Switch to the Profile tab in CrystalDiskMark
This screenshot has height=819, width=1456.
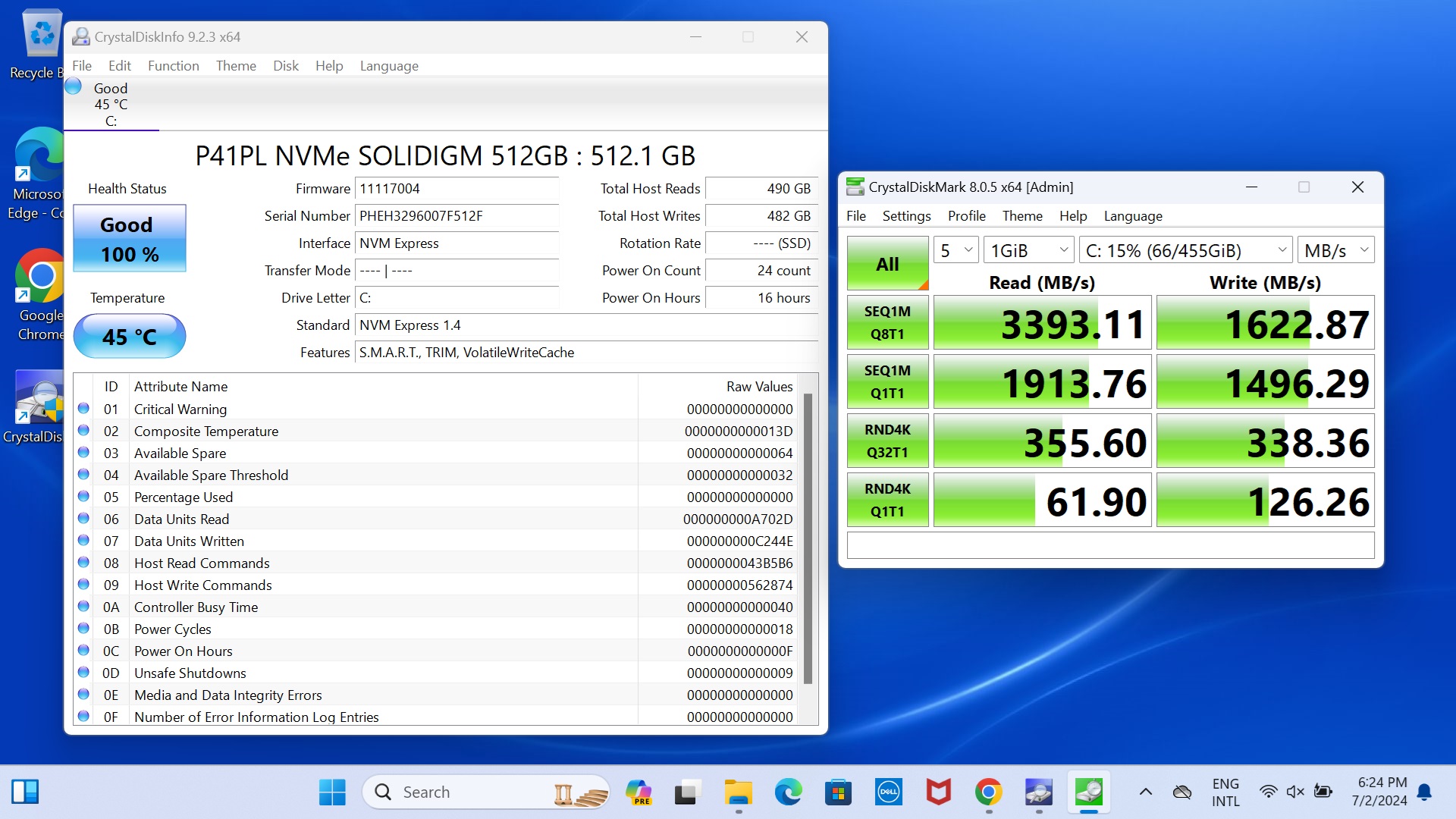point(966,215)
